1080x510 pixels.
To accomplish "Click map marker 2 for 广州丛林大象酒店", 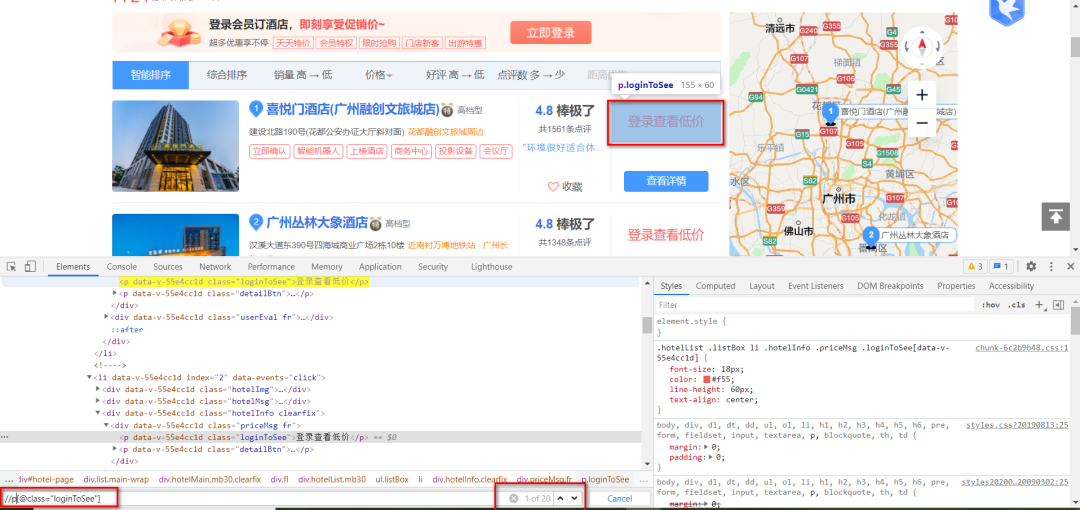I will 872,235.
